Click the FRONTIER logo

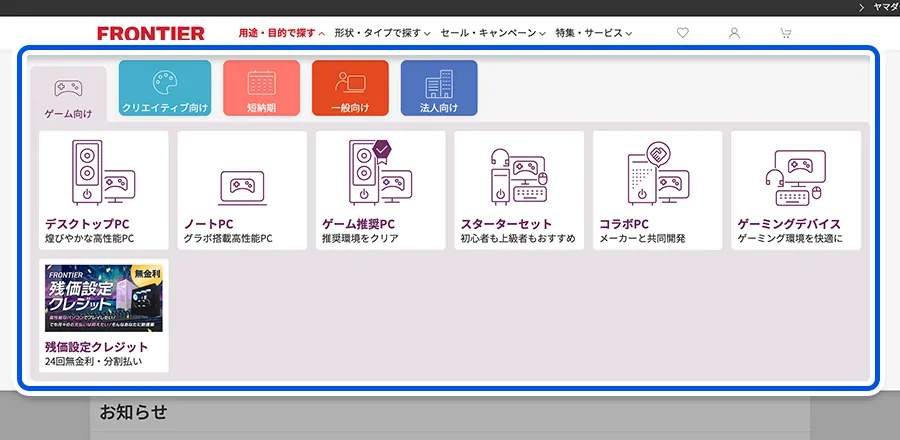[x=151, y=33]
